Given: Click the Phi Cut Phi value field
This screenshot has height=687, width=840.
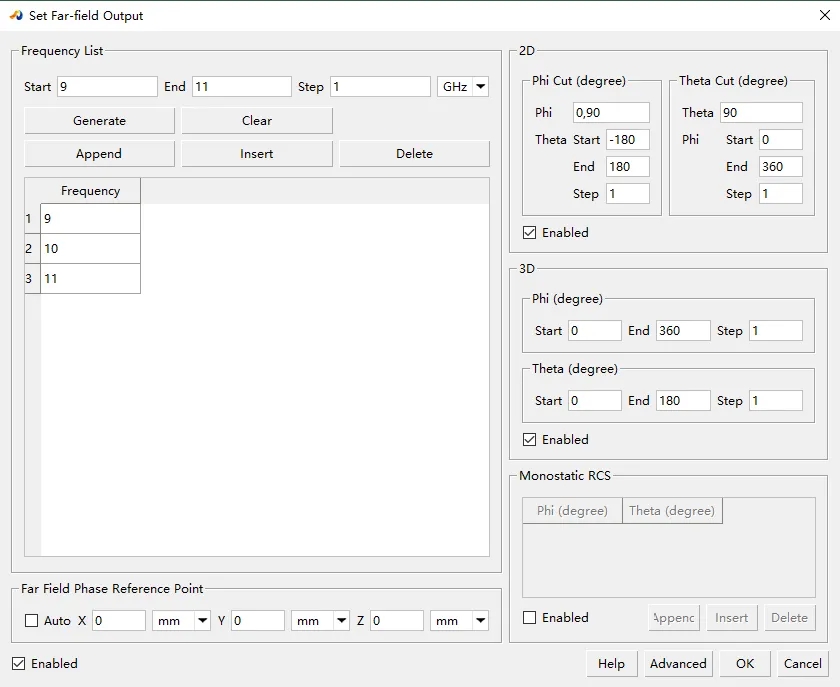Looking at the screenshot, I should (x=610, y=113).
